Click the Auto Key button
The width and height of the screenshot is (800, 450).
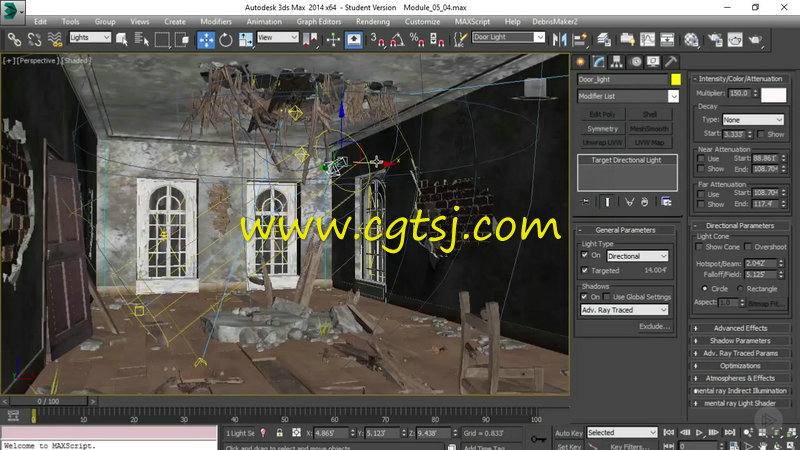coord(569,433)
